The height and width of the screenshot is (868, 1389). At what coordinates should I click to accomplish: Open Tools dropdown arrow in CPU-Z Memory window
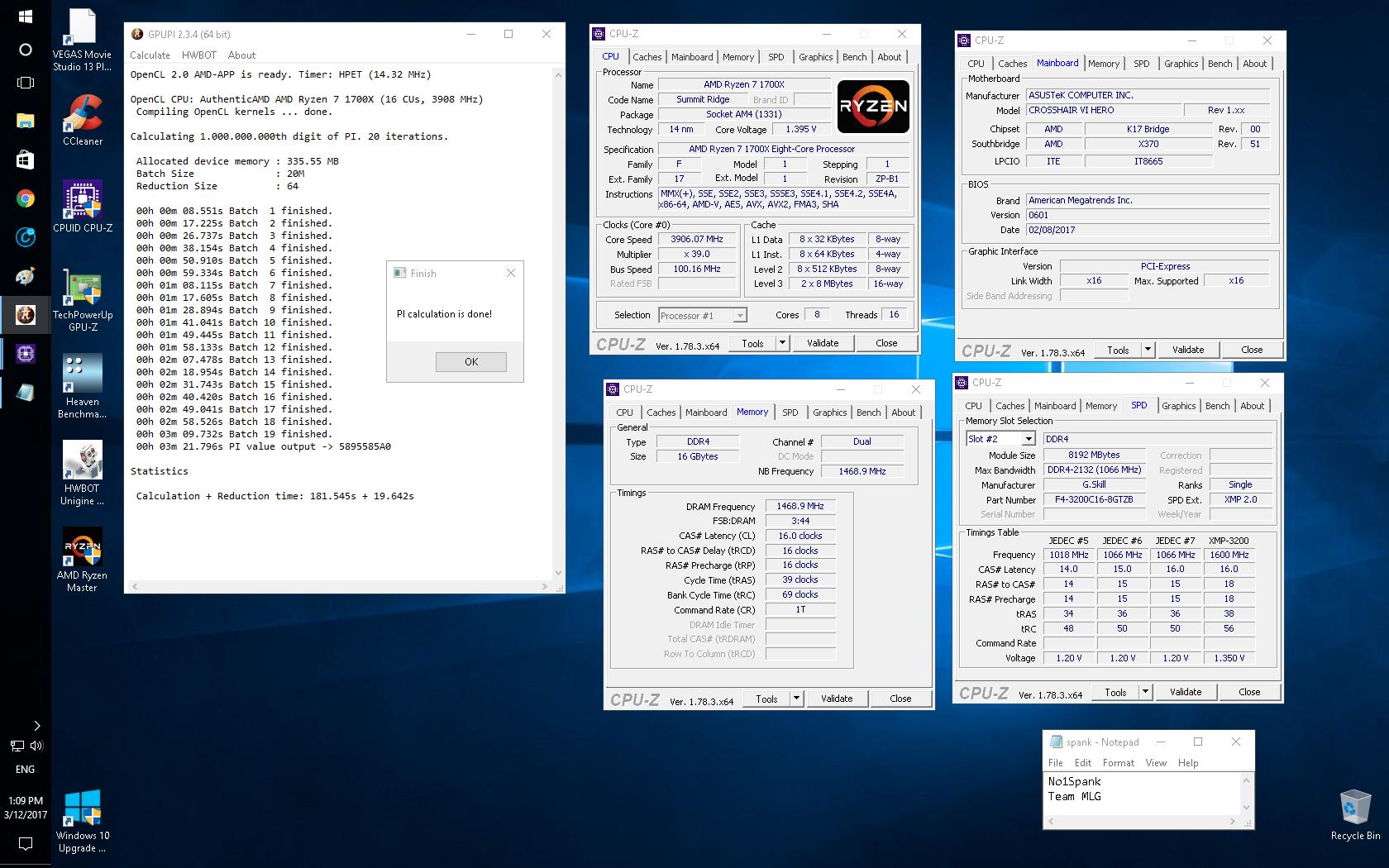pyautogui.click(x=796, y=699)
